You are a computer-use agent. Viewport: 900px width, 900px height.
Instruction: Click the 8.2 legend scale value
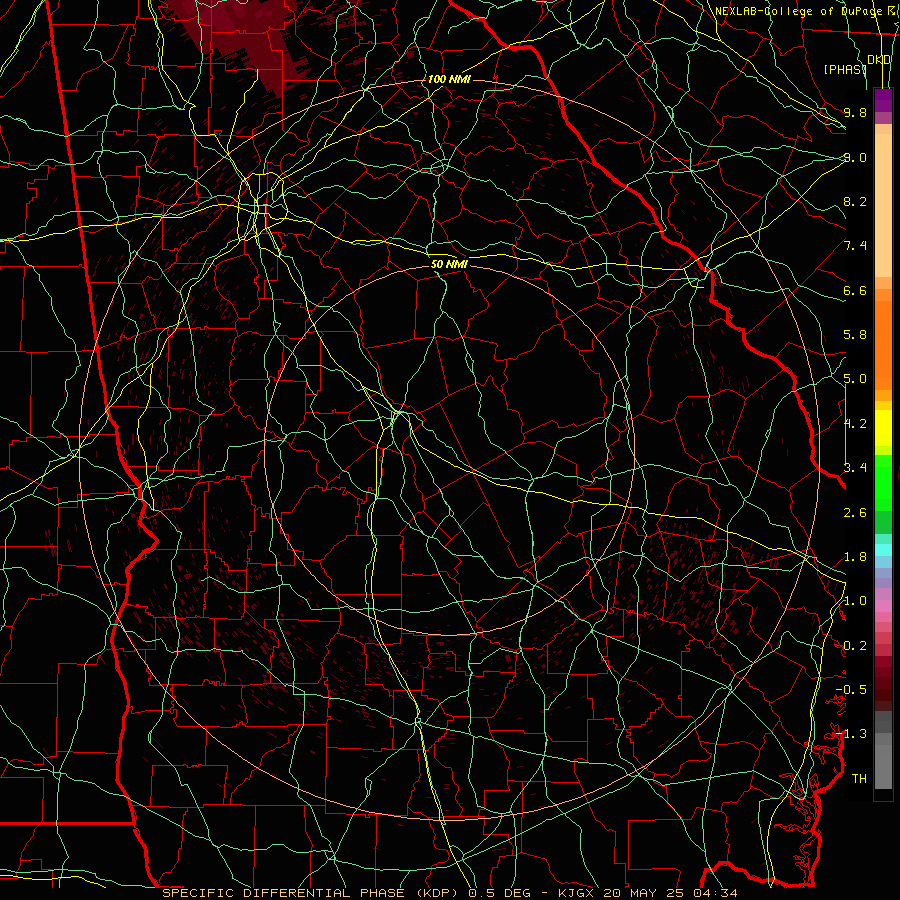(855, 201)
